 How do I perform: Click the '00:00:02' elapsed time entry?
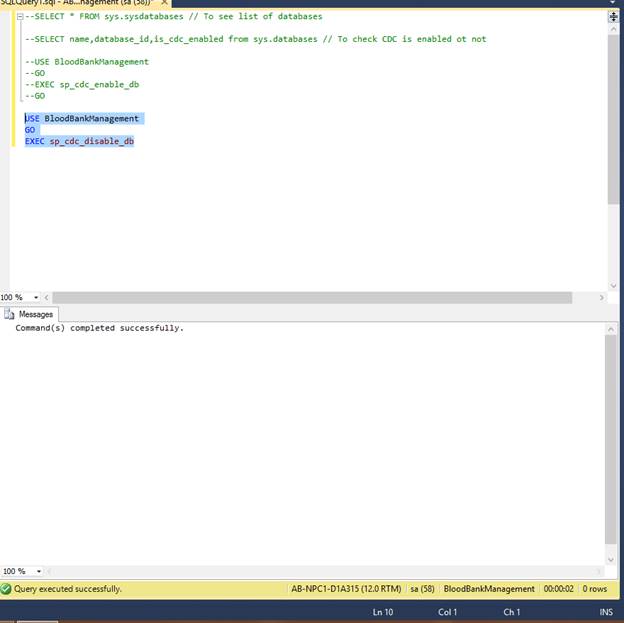tap(558, 589)
